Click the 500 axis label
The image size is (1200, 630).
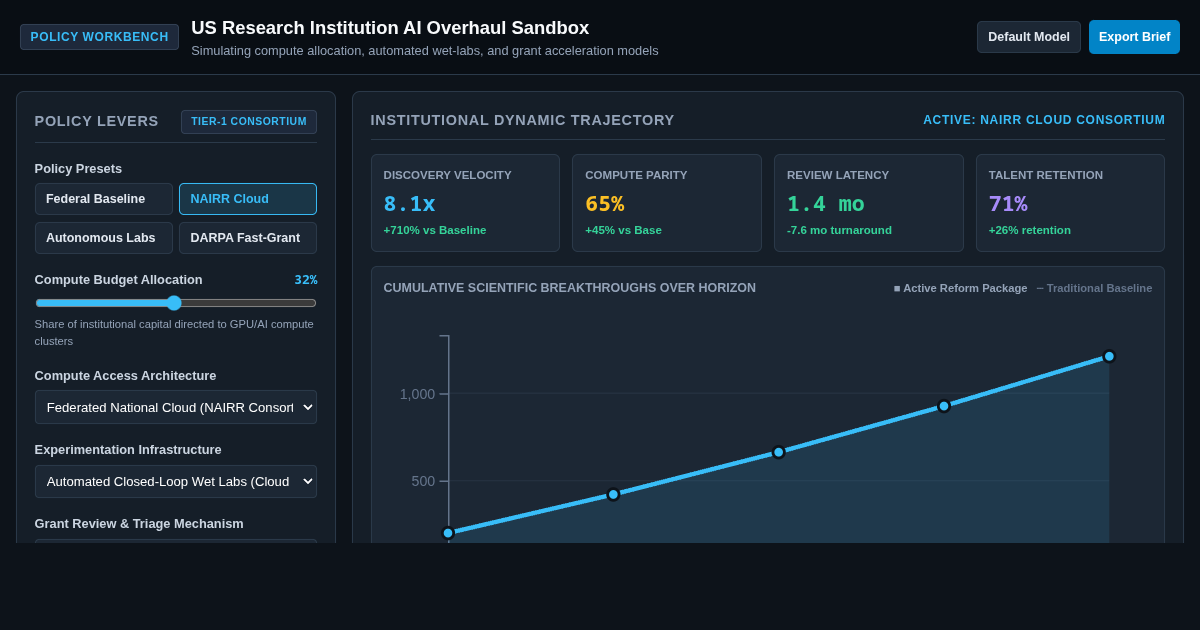point(423,481)
